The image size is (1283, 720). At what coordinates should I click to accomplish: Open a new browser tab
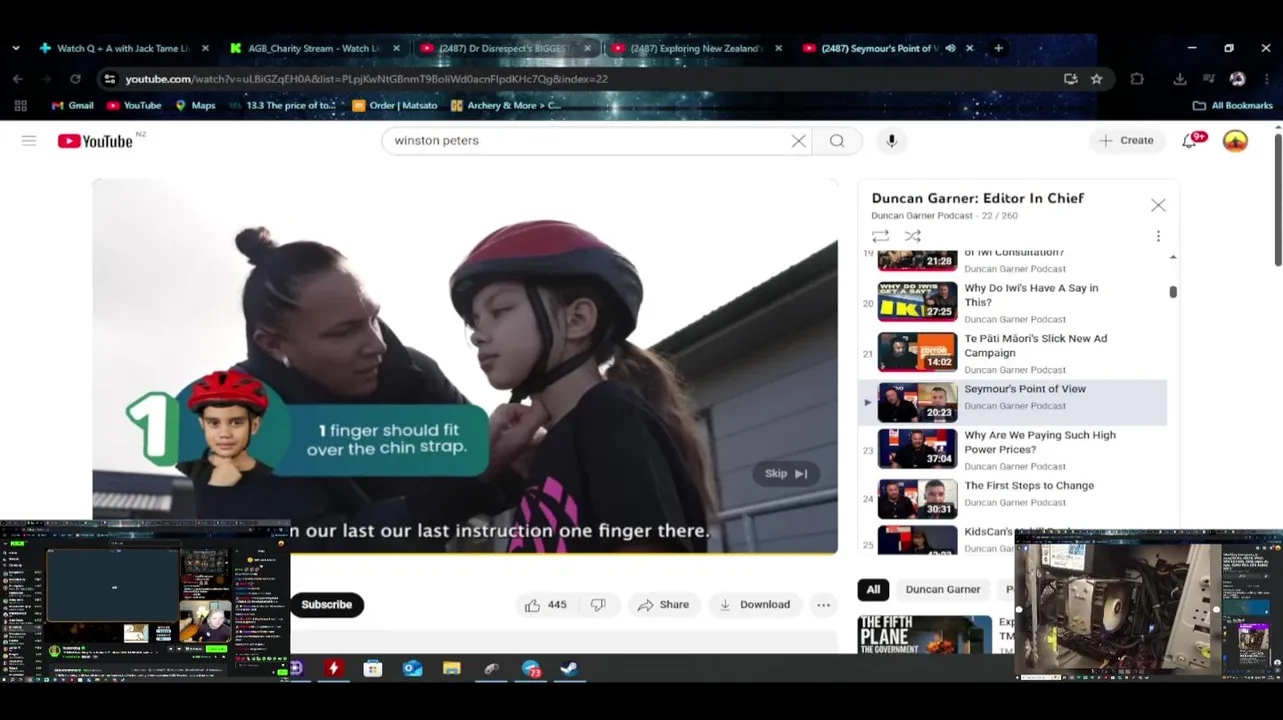click(x=998, y=48)
